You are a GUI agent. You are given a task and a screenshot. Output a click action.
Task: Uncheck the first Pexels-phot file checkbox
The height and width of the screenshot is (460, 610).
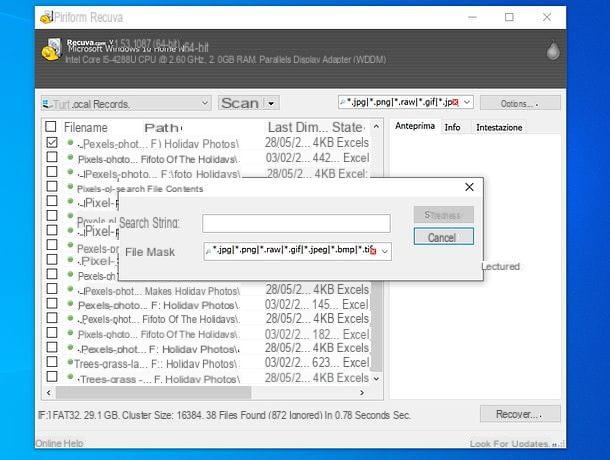tap(52, 142)
